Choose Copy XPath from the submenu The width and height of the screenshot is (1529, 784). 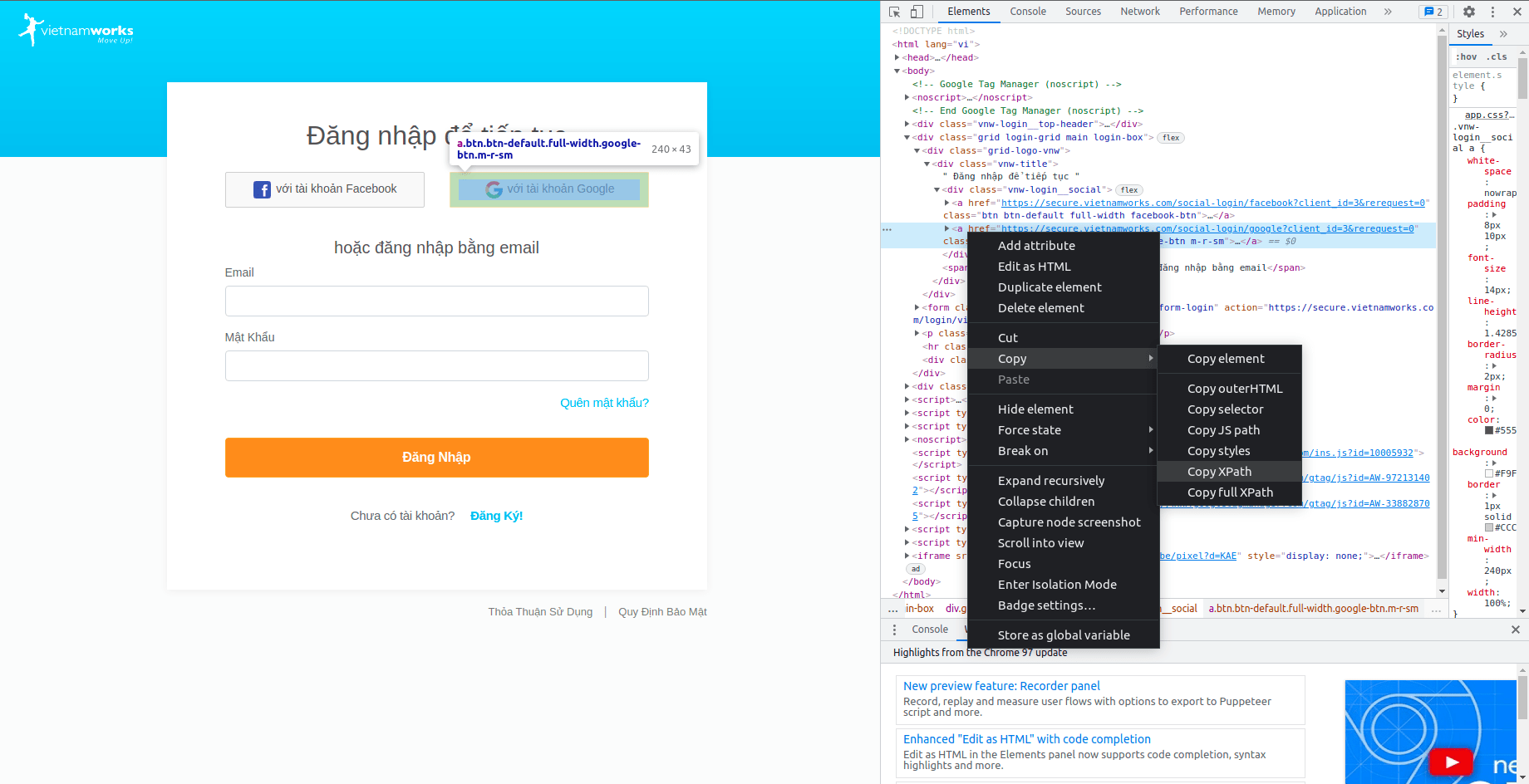pos(1219,471)
